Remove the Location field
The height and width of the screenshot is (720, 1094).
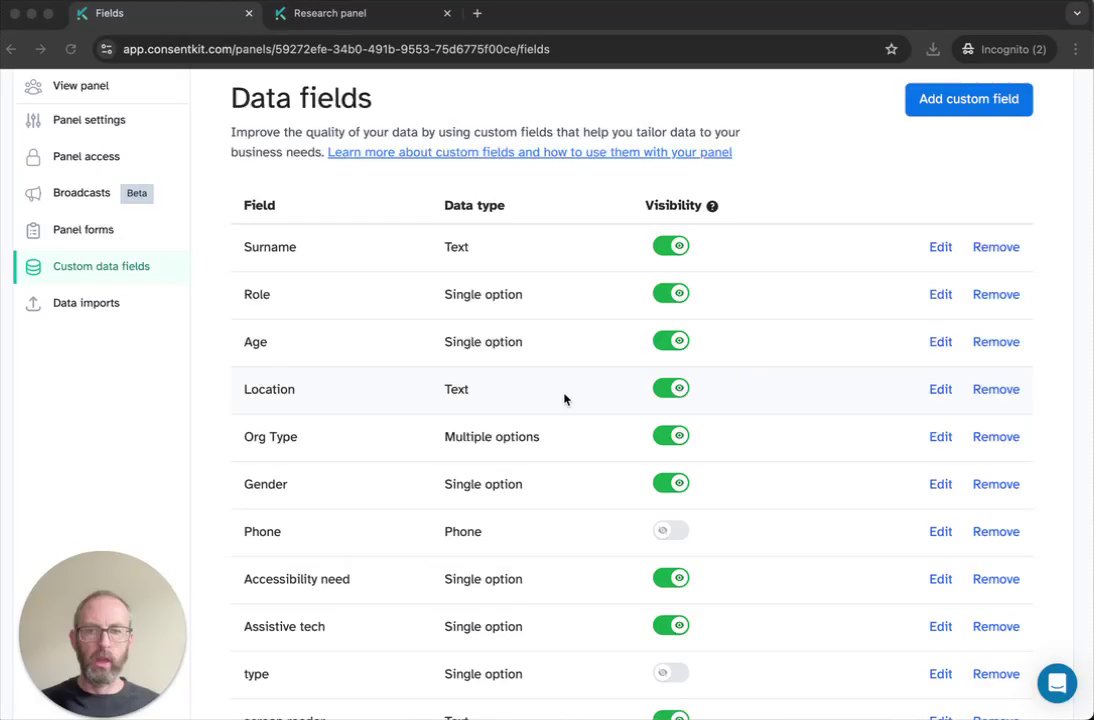(x=995, y=389)
